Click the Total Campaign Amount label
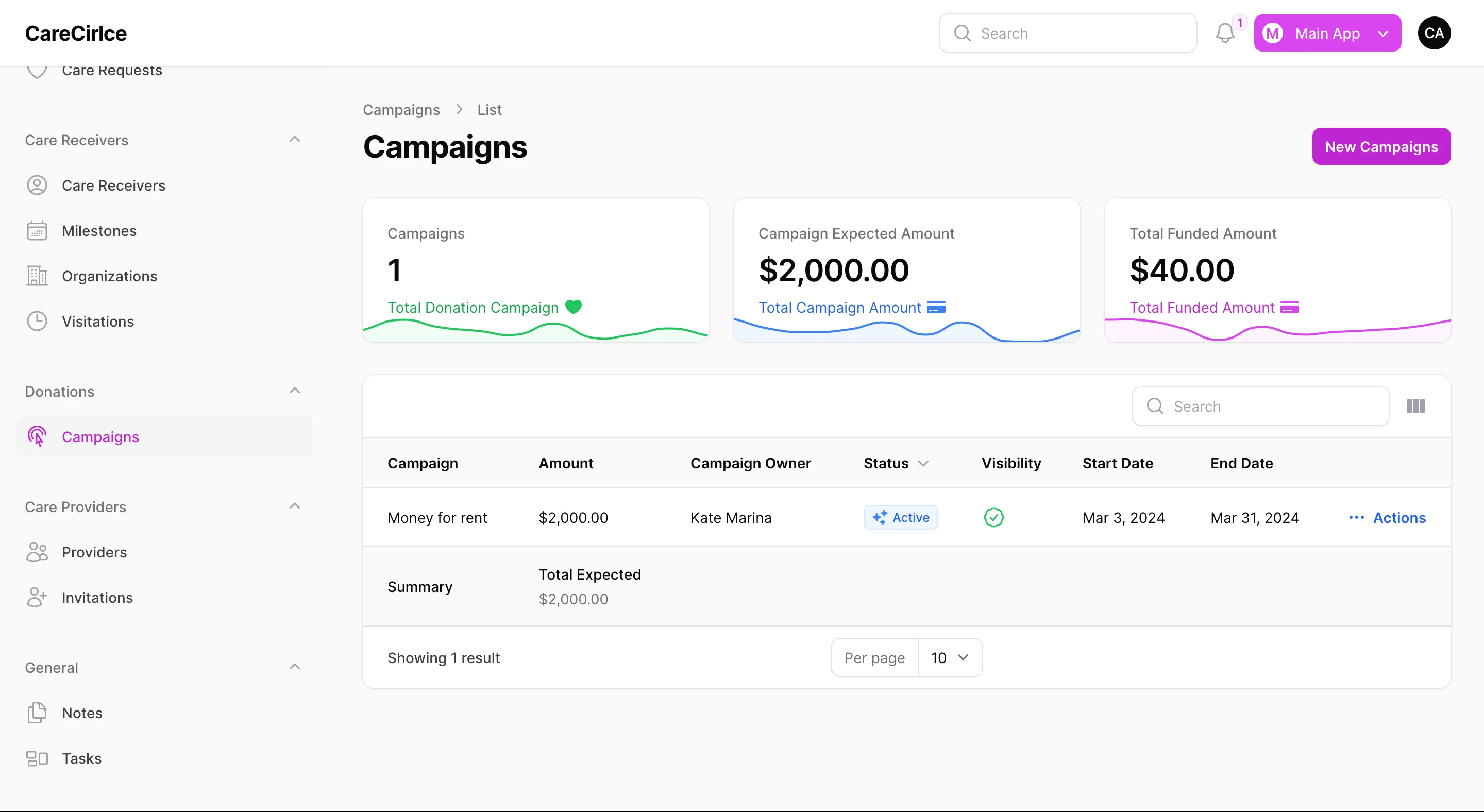The image size is (1484, 812). pos(839,308)
